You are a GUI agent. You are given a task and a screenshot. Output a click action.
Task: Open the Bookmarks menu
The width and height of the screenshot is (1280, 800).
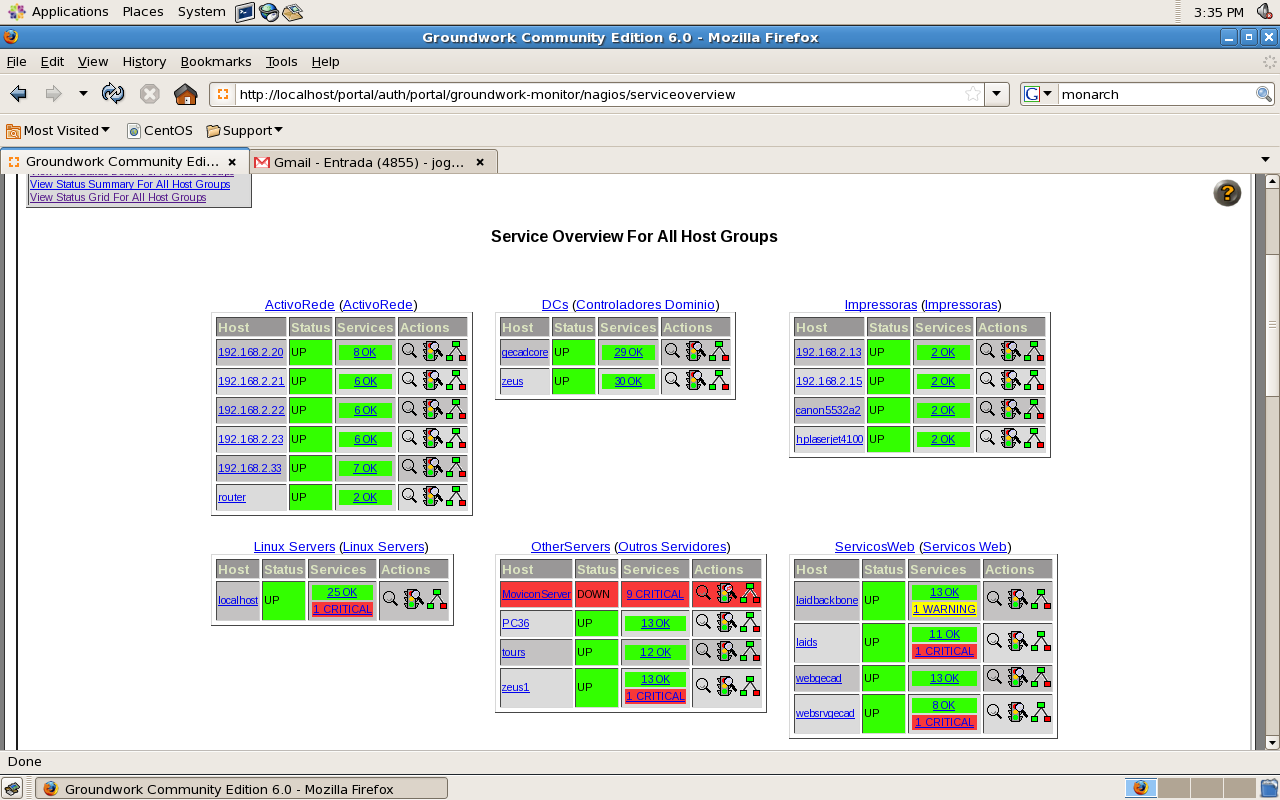216,61
